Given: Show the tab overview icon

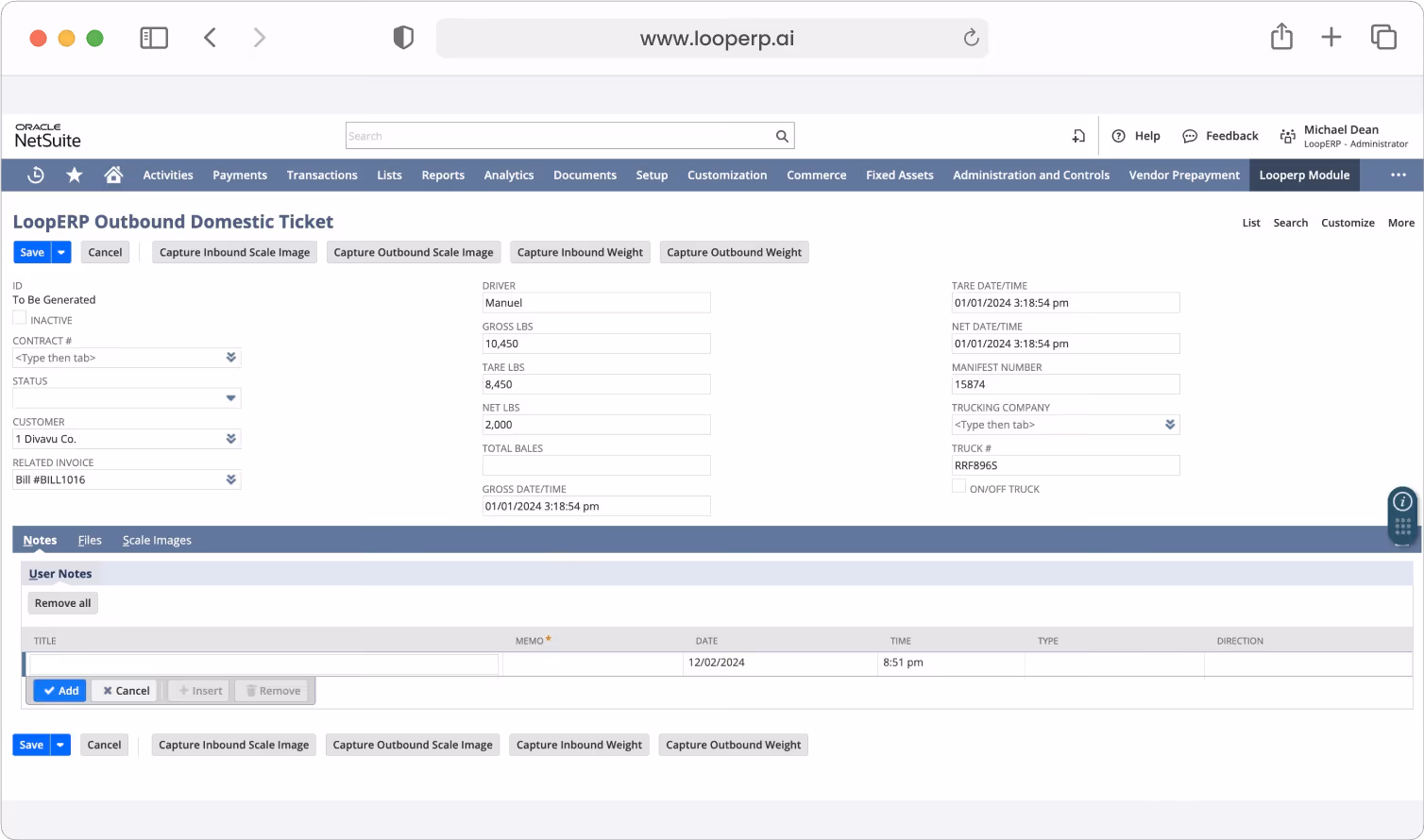Looking at the screenshot, I should coord(1383,38).
